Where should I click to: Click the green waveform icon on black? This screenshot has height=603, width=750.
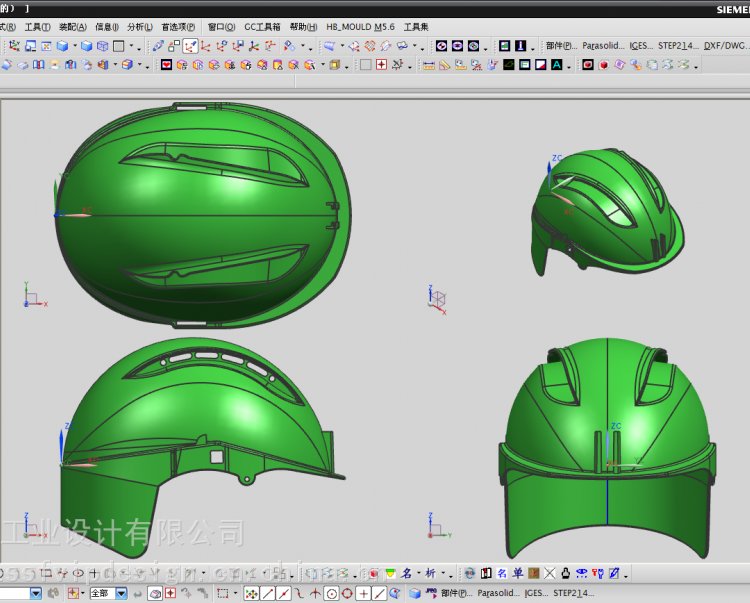click(509, 65)
